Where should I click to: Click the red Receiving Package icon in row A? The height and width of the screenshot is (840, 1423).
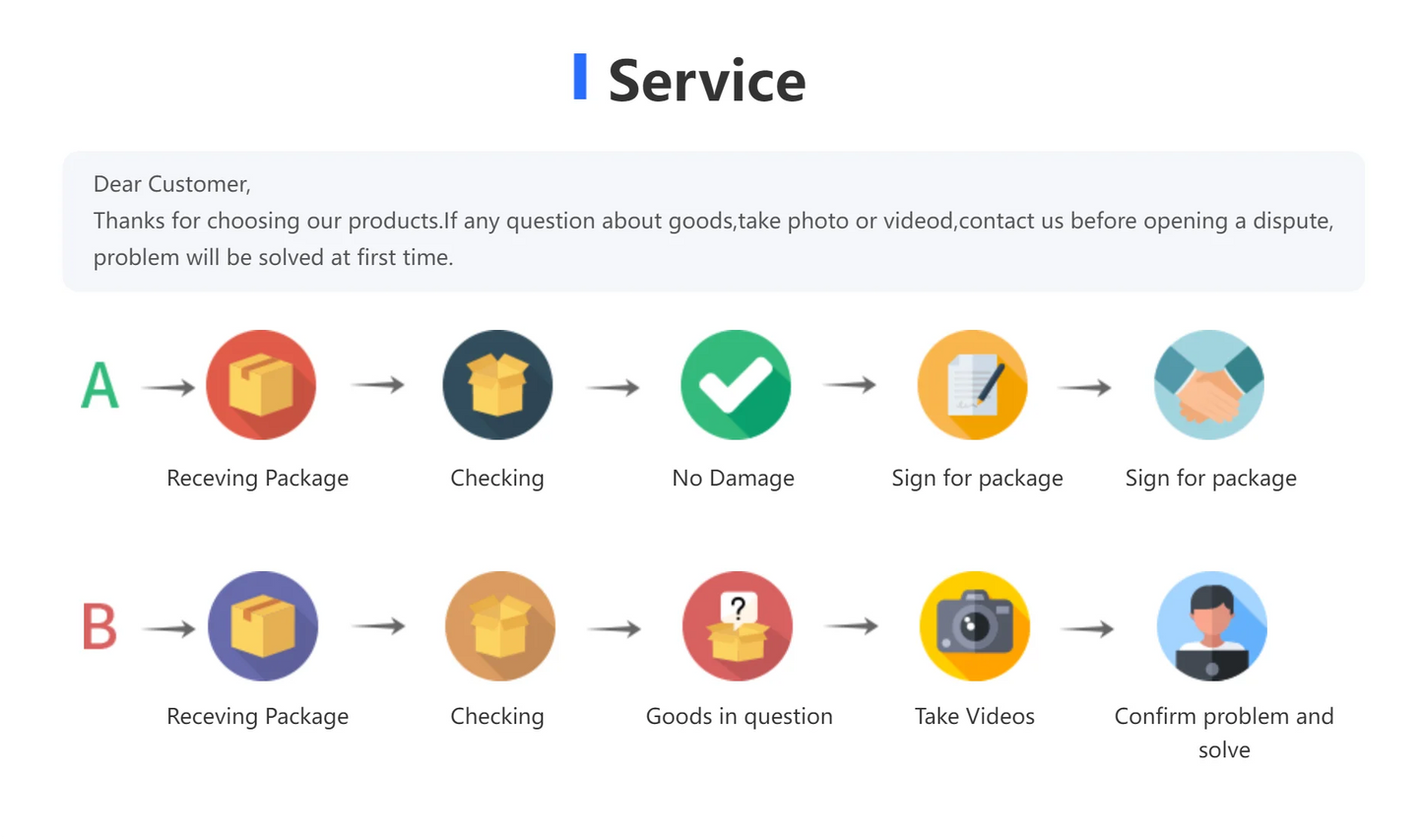[261, 385]
